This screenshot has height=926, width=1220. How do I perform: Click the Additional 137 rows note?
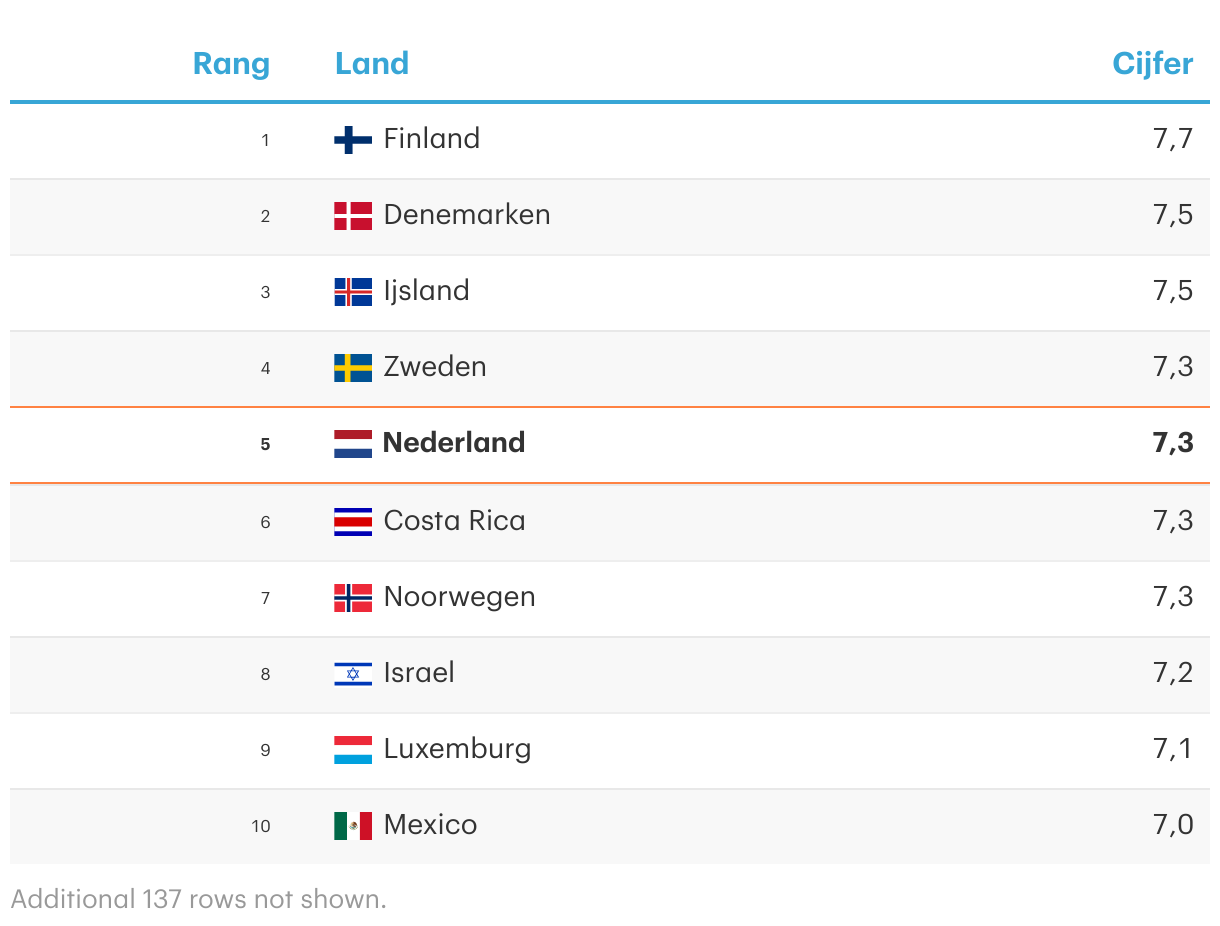(x=198, y=899)
